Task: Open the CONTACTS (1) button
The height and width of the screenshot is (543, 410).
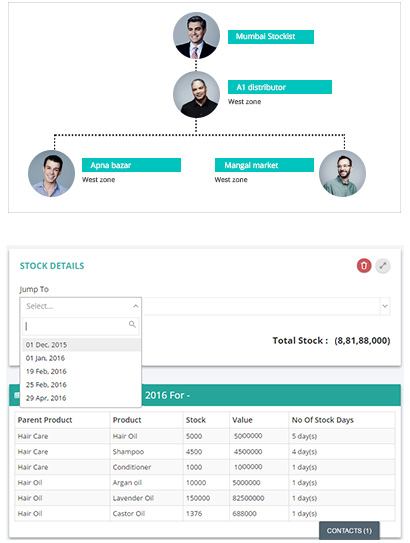Action: click(x=349, y=531)
